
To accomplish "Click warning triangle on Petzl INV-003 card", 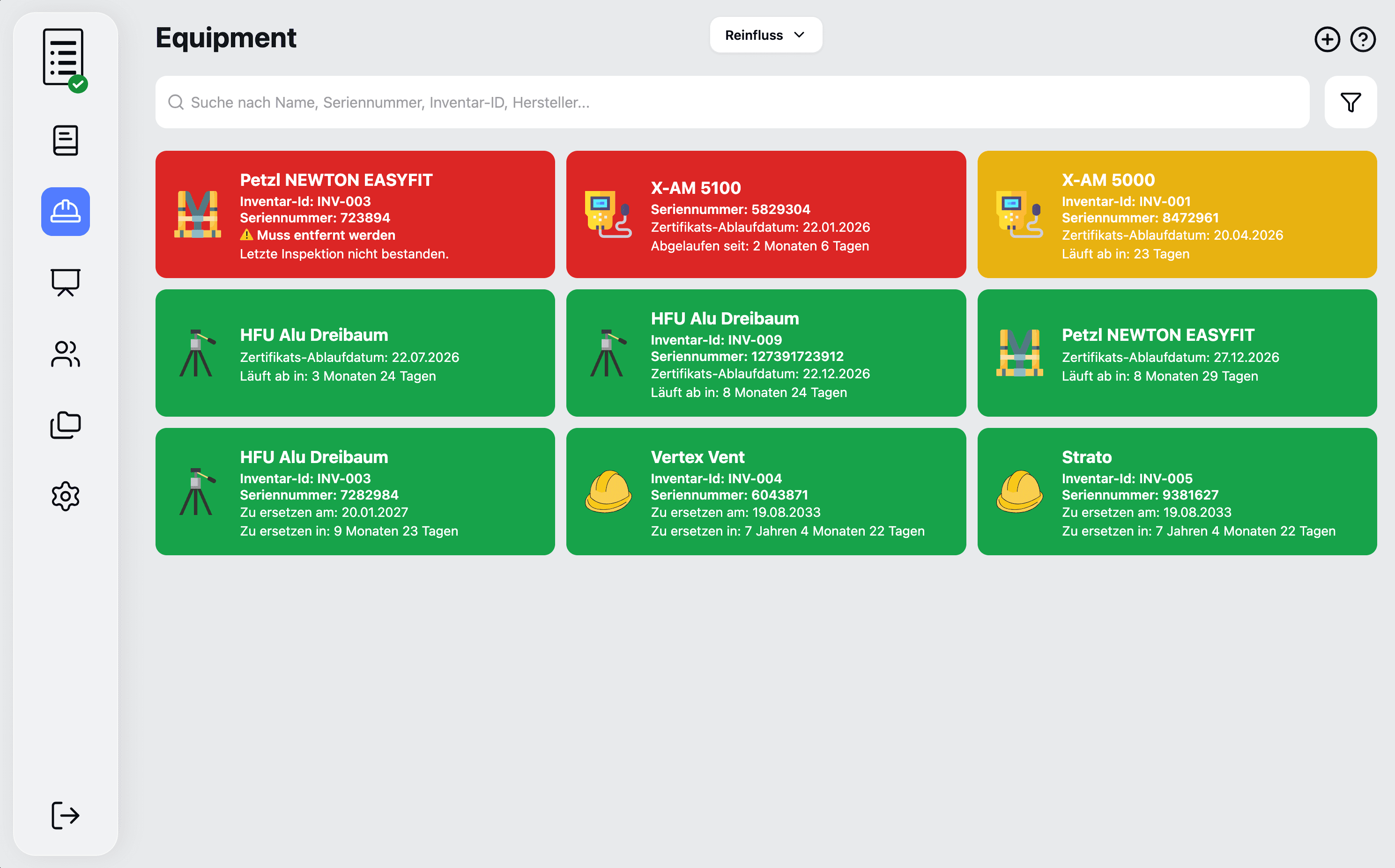I will click(x=246, y=235).
